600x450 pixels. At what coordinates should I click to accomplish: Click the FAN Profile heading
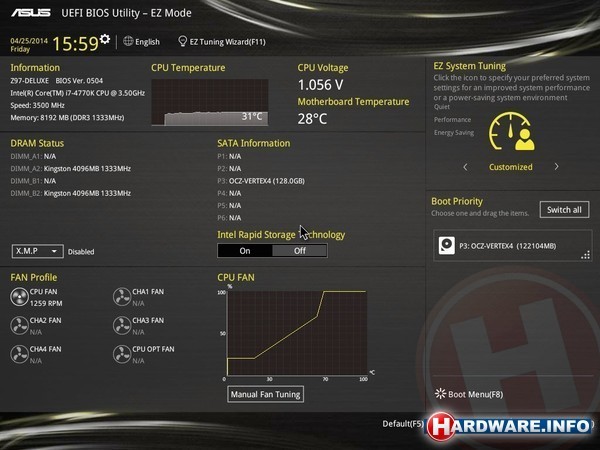pos(34,277)
